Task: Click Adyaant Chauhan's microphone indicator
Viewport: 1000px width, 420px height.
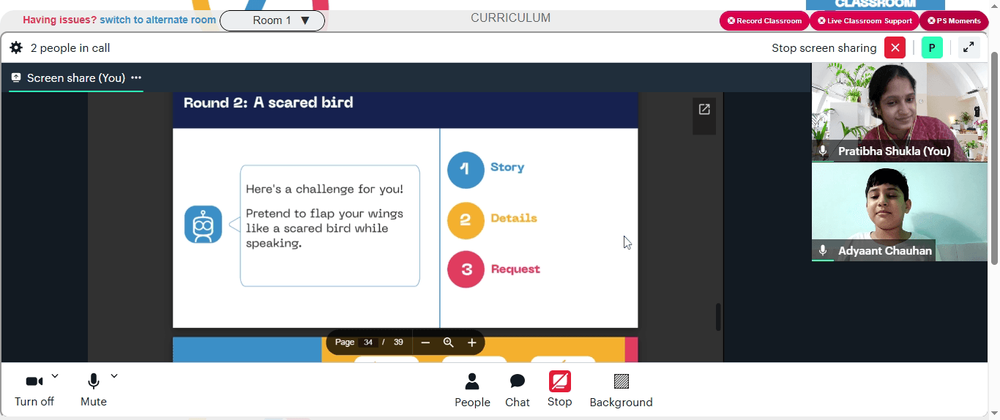Action: point(823,250)
